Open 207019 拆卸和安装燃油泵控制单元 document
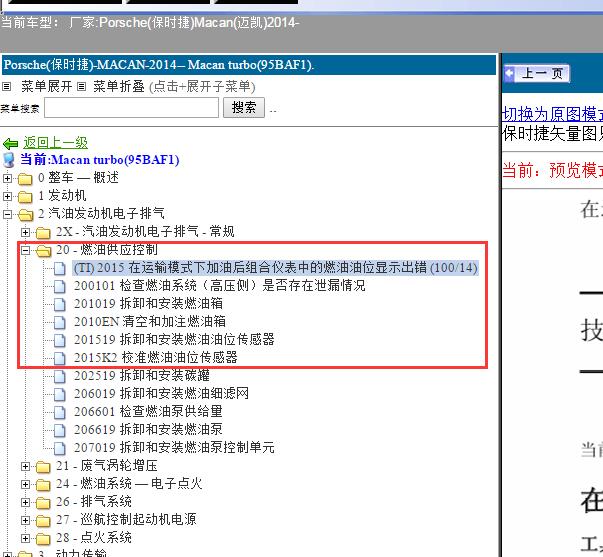The width and height of the screenshot is (603, 557). click(x=174, y=448)
